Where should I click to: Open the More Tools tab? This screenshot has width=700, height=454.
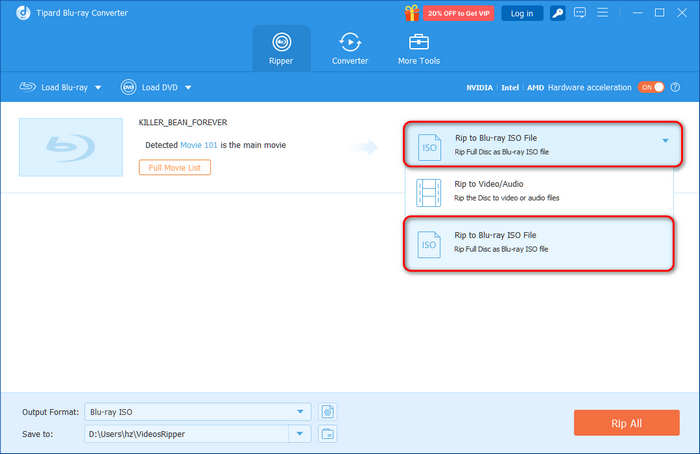419,49
